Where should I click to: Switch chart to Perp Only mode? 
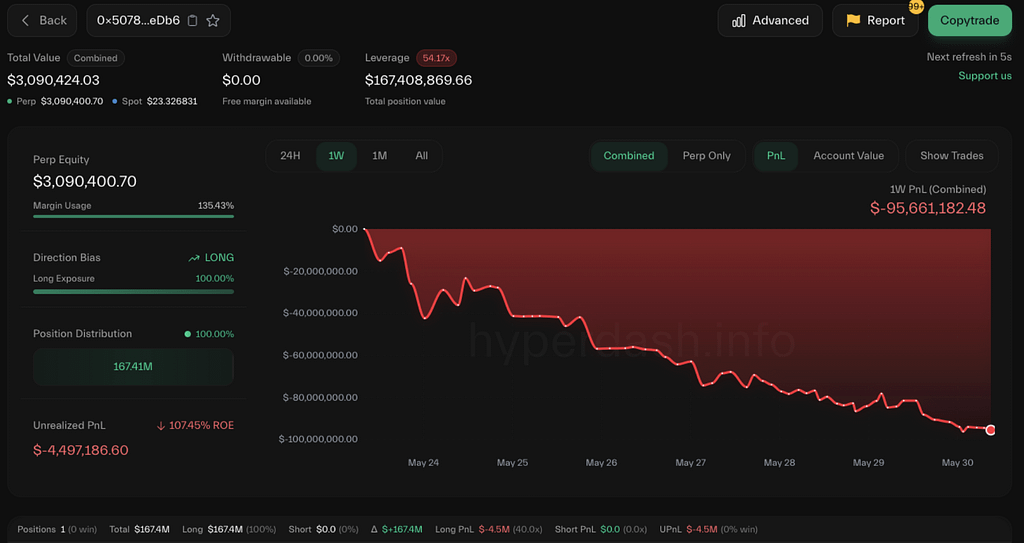(706, 156)
